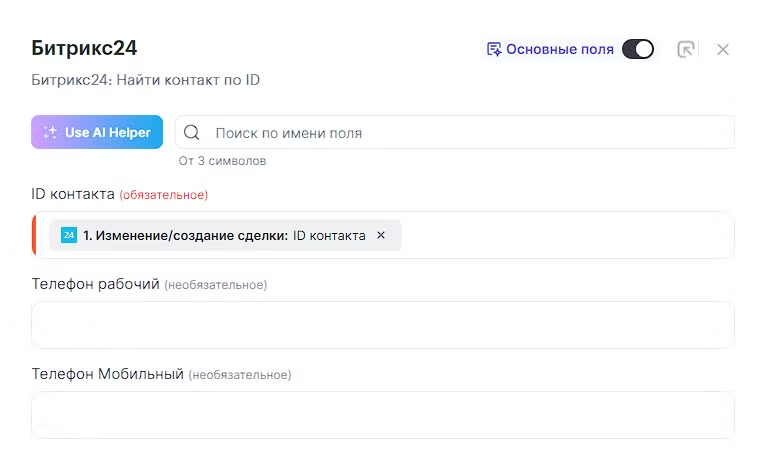Click the Битрикс24 panel title

coord(84,48)
